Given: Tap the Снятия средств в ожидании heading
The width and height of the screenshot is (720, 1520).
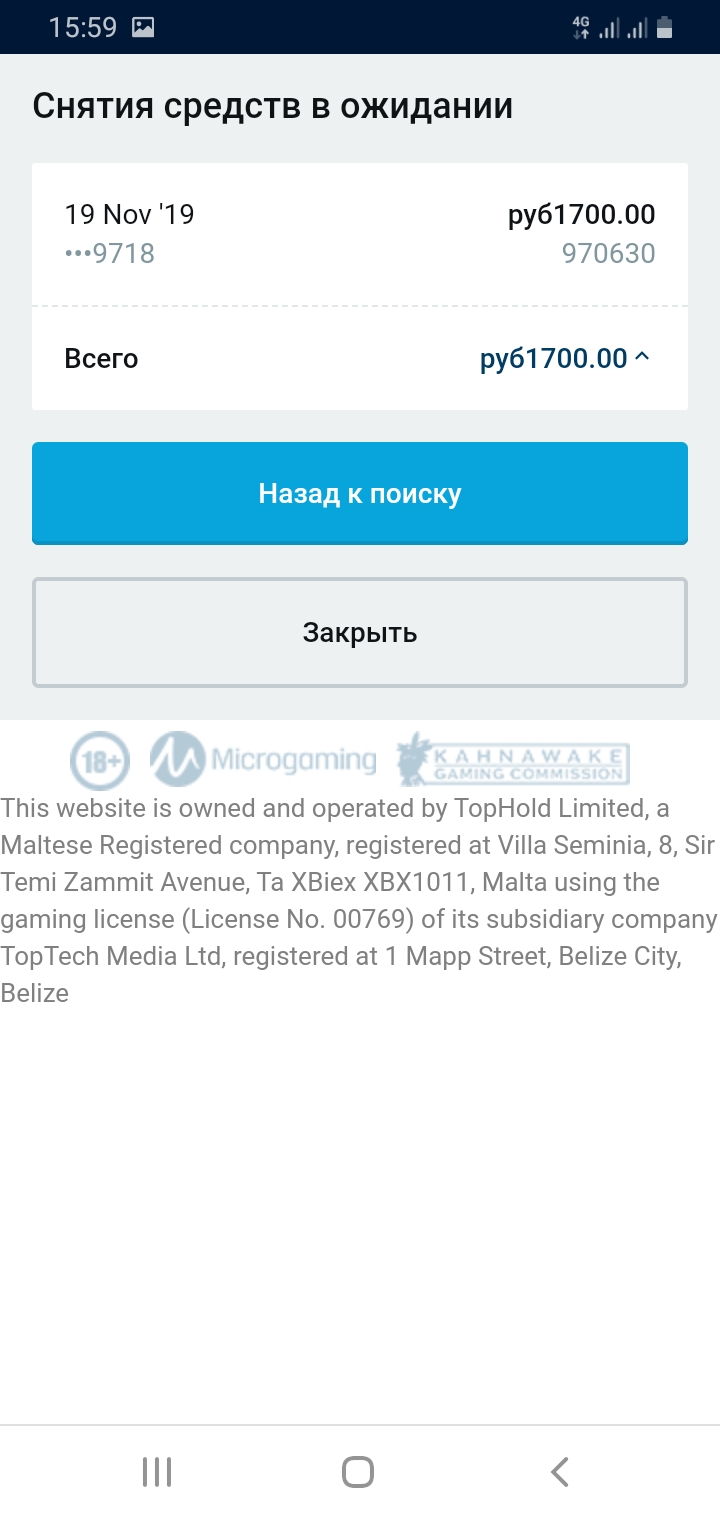Looking at the screenshot, I should (273, 106).
